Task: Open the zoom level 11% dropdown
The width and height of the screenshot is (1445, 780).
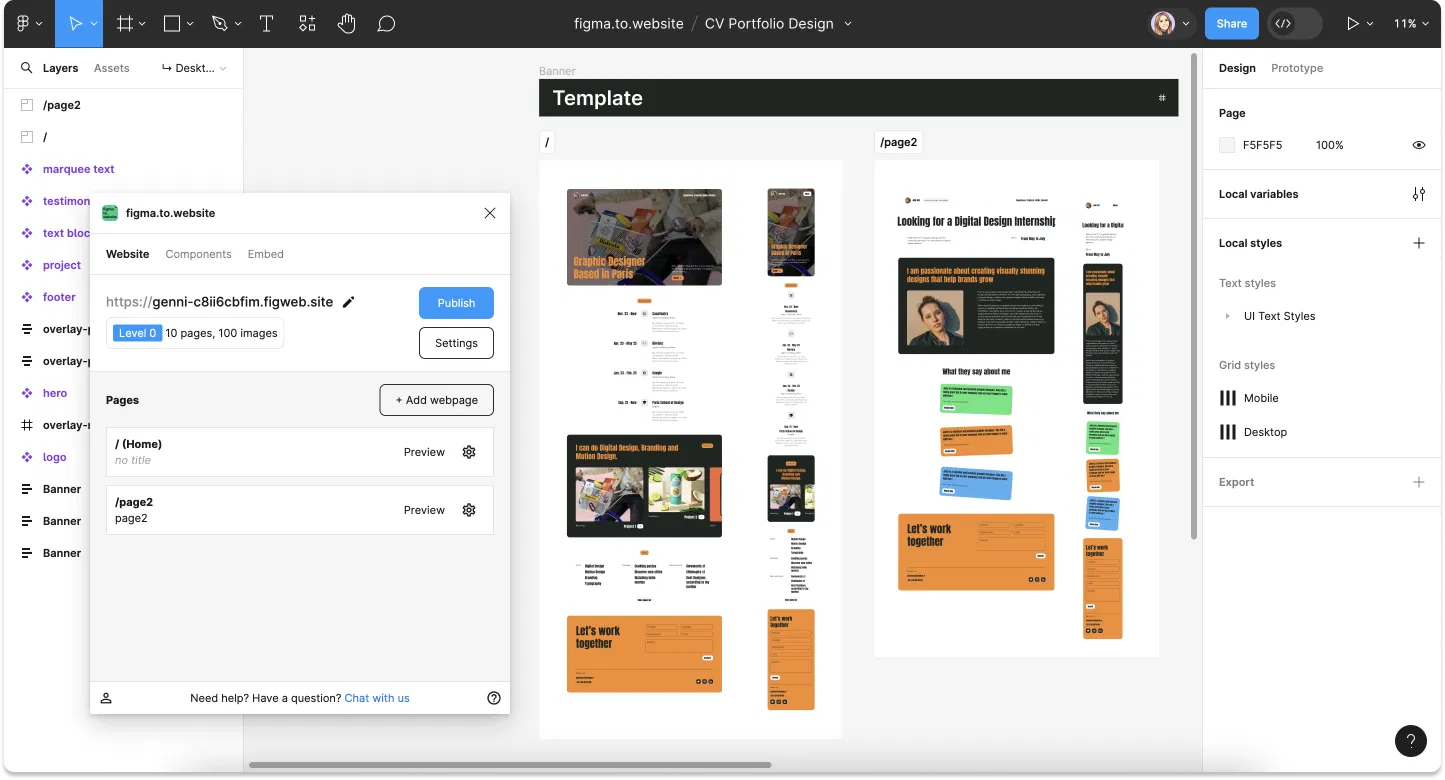Action: (1411, 24)
